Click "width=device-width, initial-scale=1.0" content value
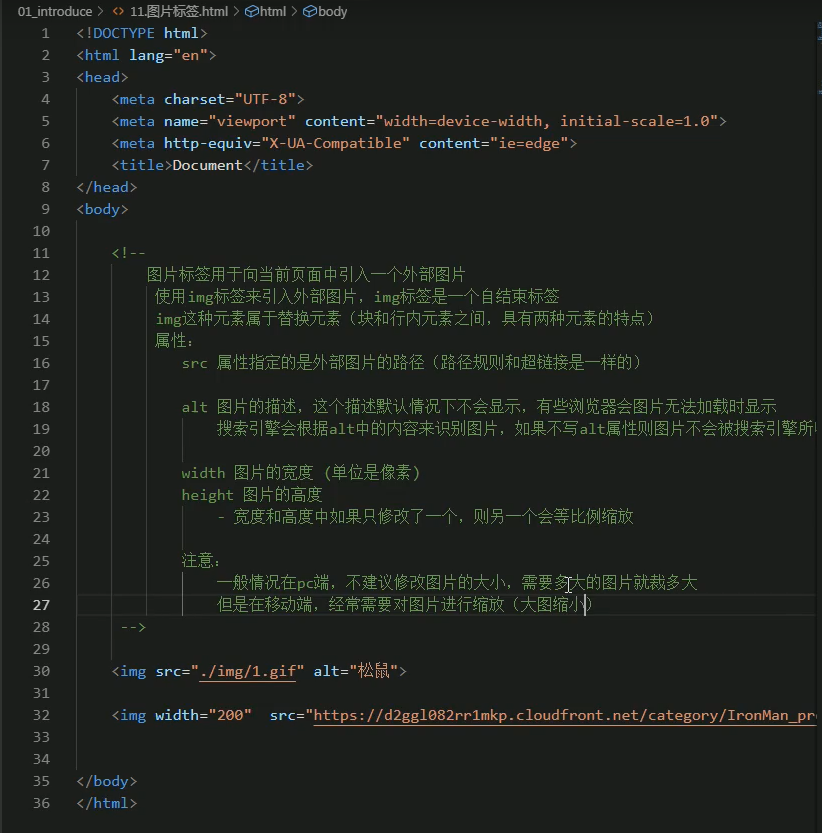 [547, 121]
